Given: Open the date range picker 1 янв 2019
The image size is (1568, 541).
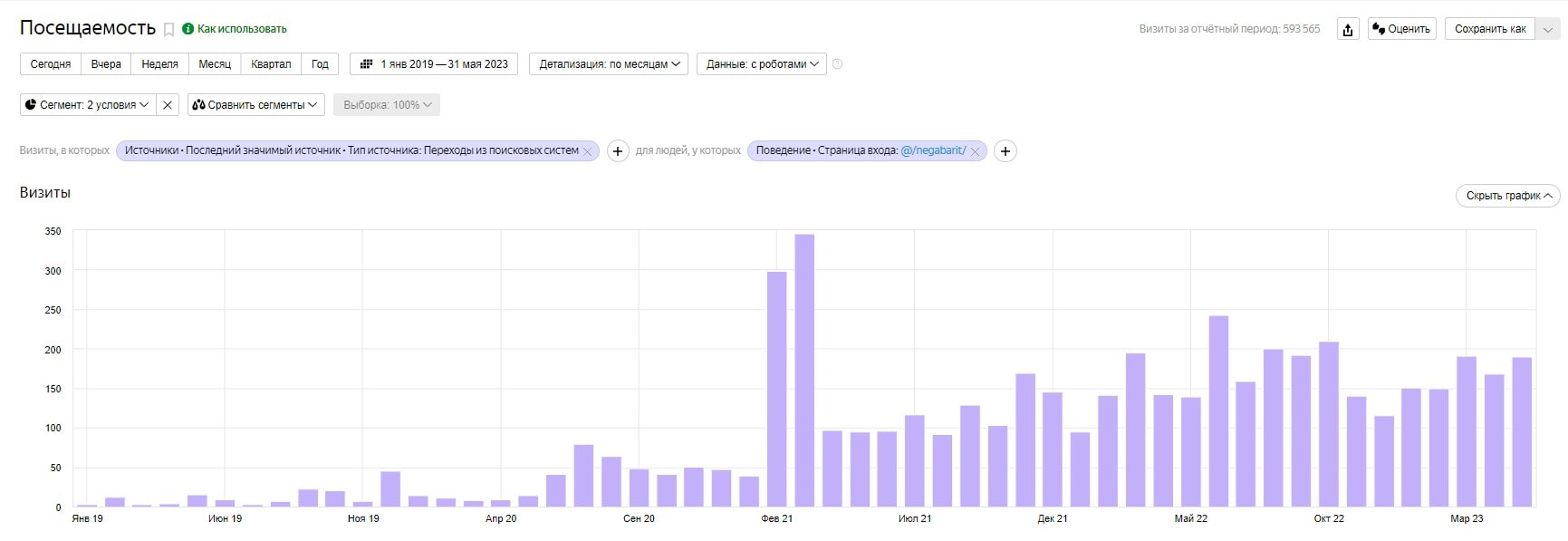Looking at the screenshot, I should click(x=434, y=64).
